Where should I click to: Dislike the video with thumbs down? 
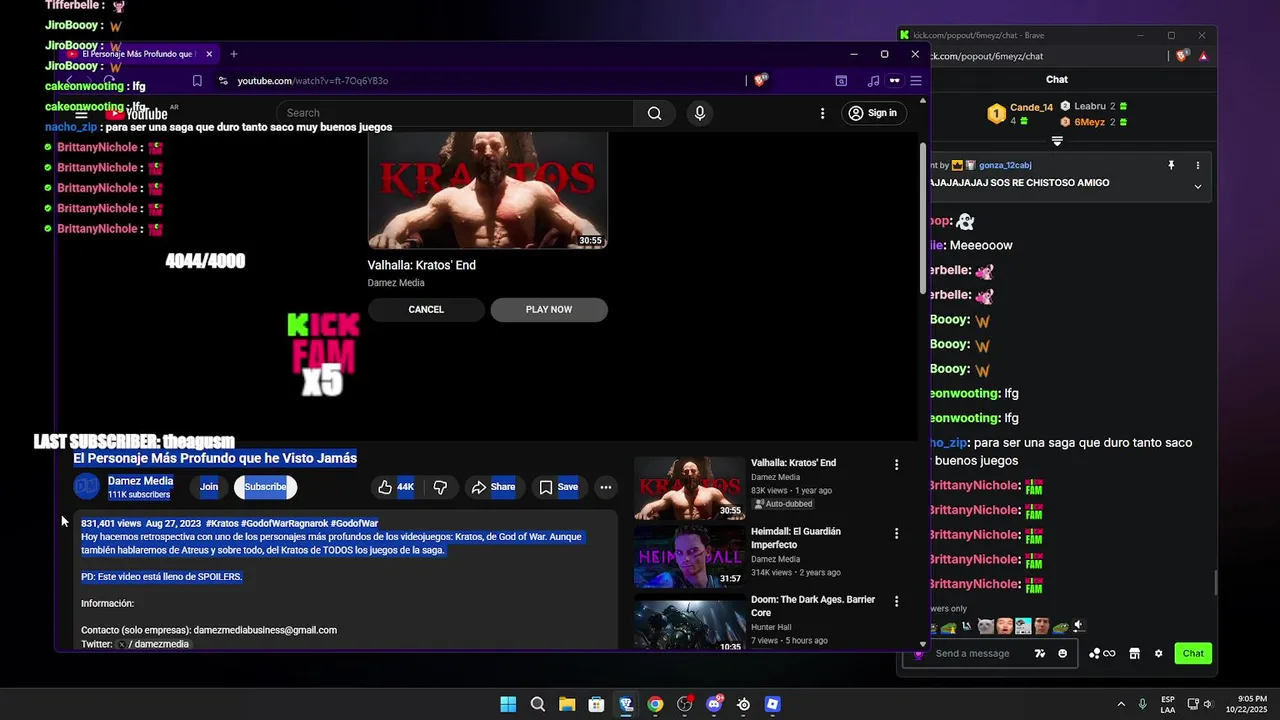pyautogui.click(x=440, y=487)
